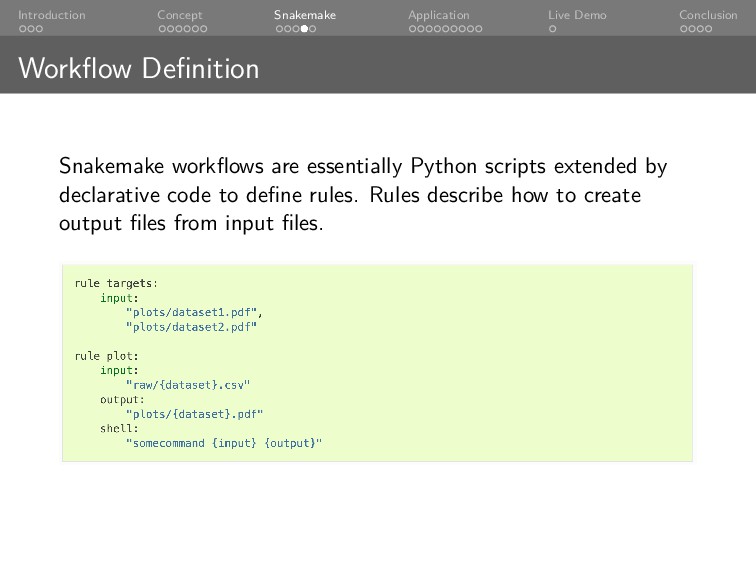
Task: Click the 'rule targets:' code line
Action: coord(116,283)
